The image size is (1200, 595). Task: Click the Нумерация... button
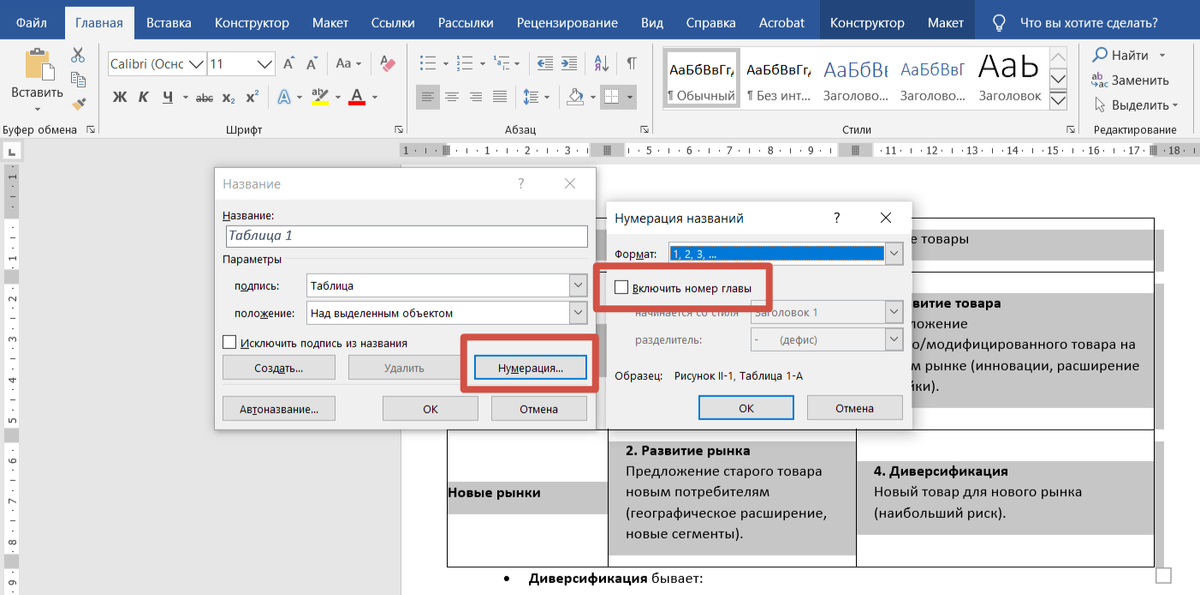[x=530, y=367]
